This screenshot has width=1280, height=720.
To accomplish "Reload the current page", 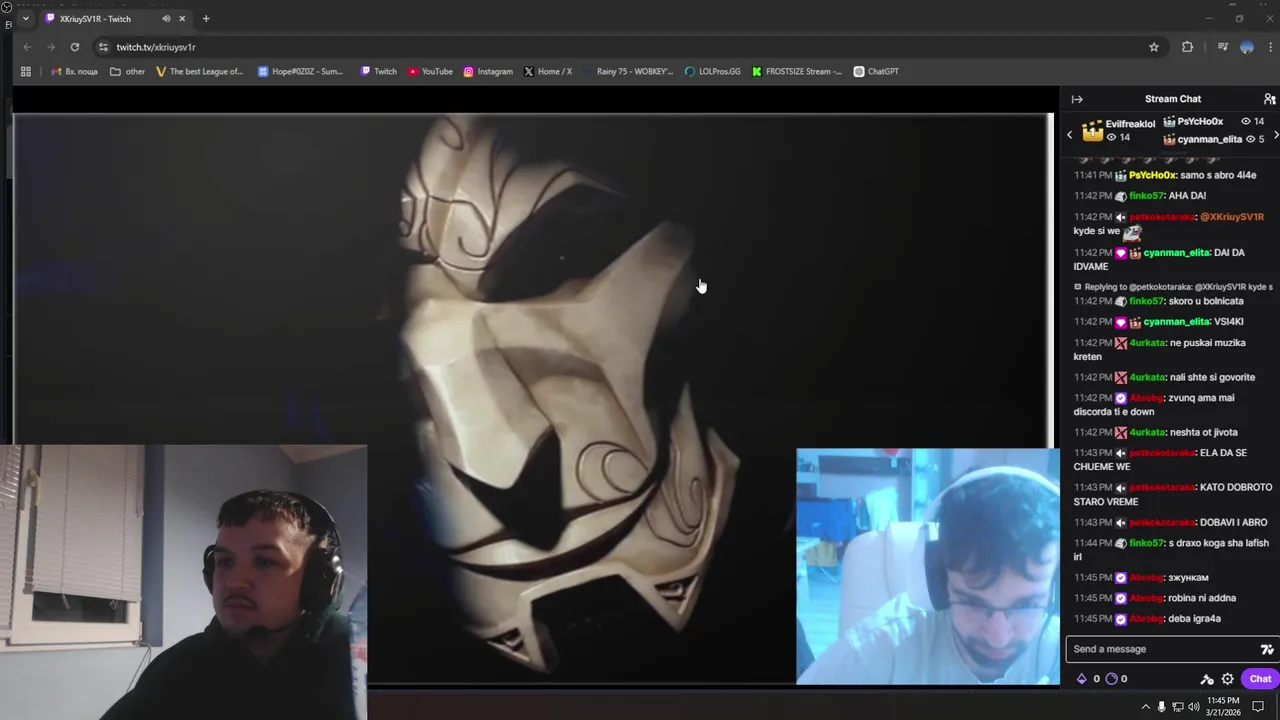I will click(x=75, y=47).
